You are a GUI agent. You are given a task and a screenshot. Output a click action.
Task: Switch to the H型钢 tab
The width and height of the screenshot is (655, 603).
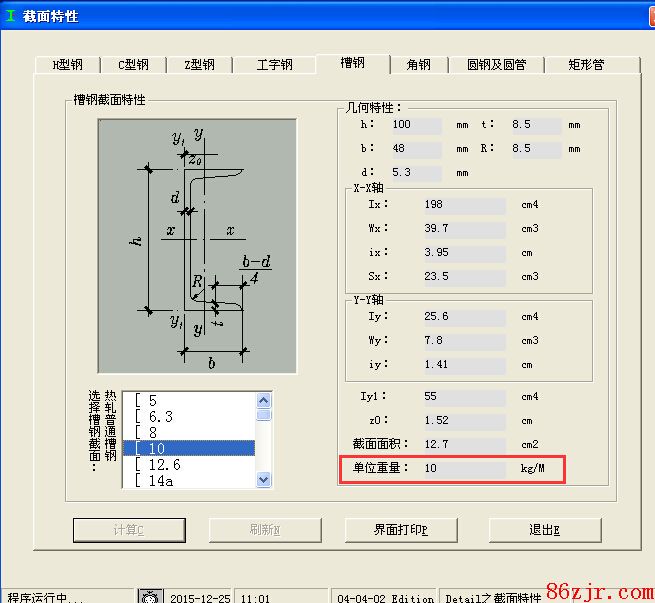68,65
